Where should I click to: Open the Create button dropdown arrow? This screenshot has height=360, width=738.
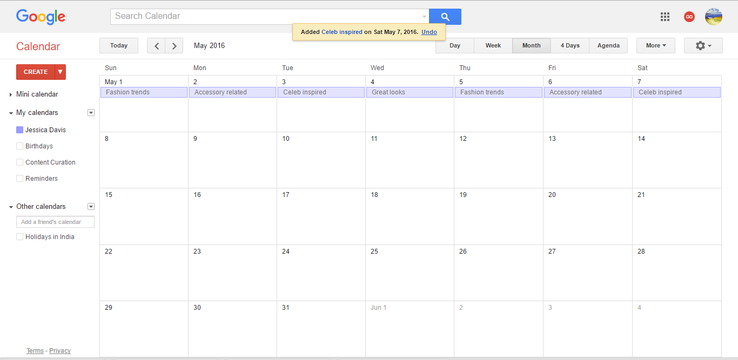[60, 72]
